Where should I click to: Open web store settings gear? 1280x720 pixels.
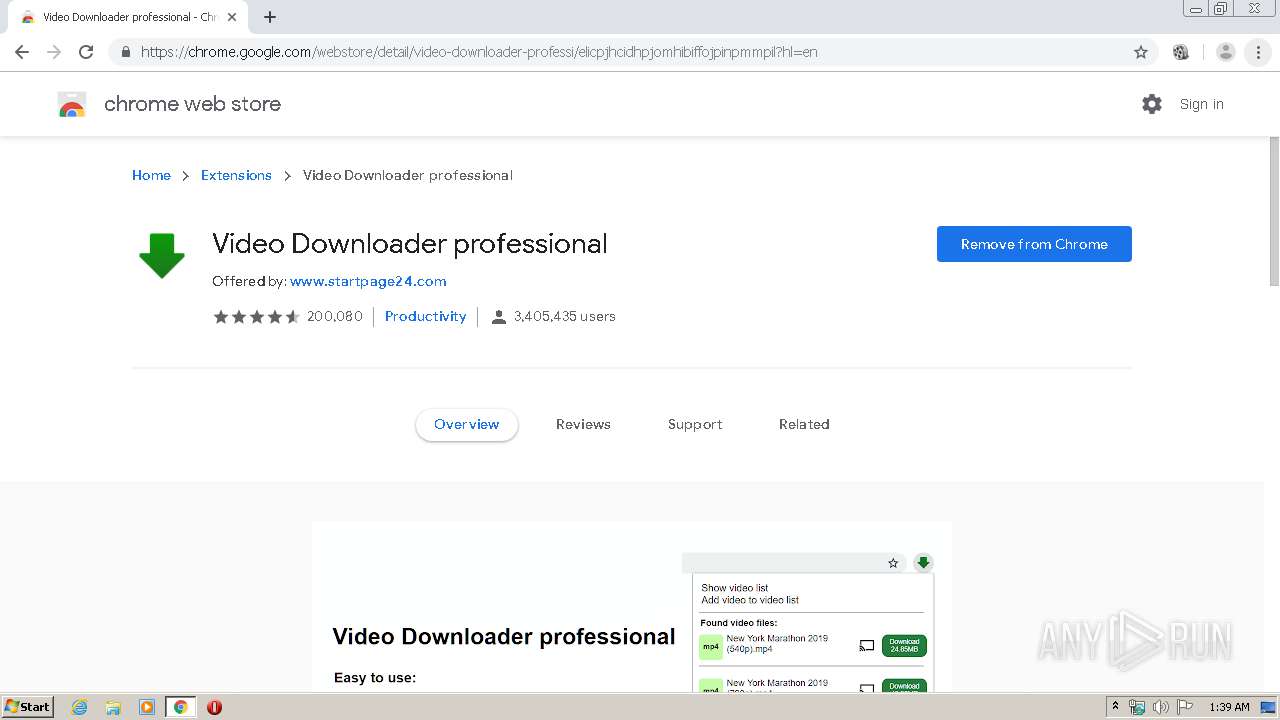[x=1152, y=104]
